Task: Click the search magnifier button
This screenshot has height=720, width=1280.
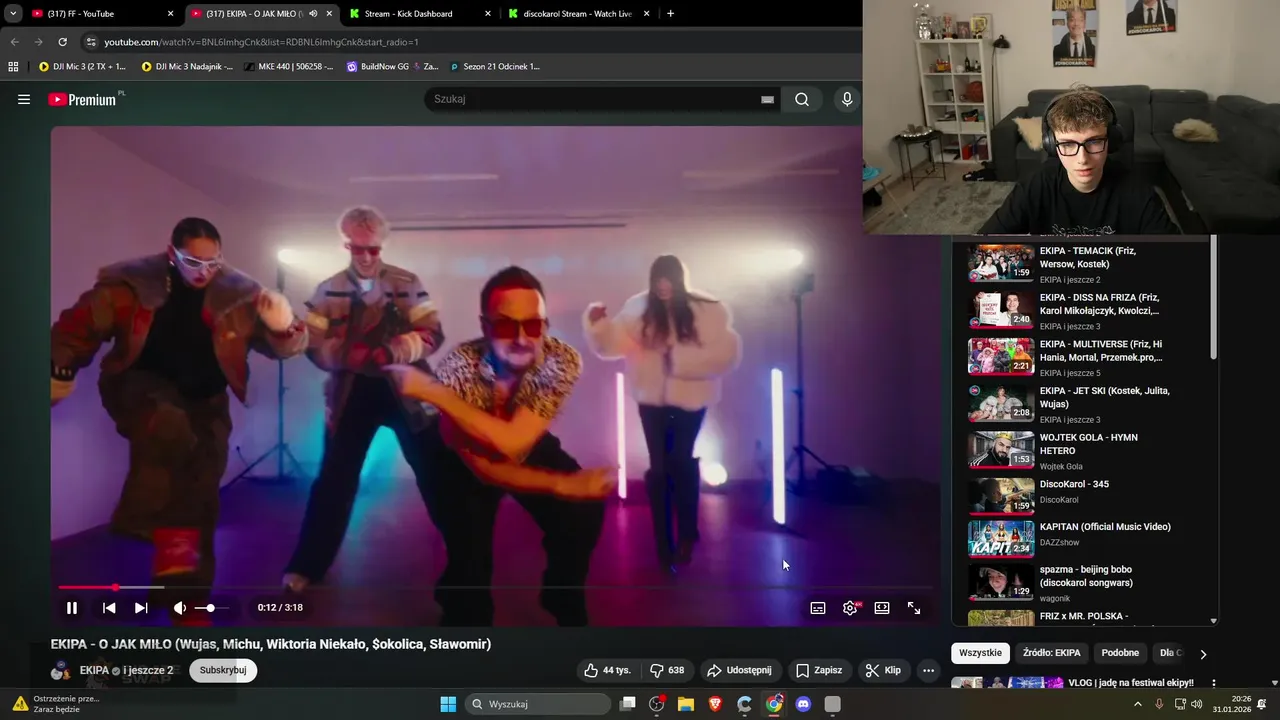Action: [802, 99]
